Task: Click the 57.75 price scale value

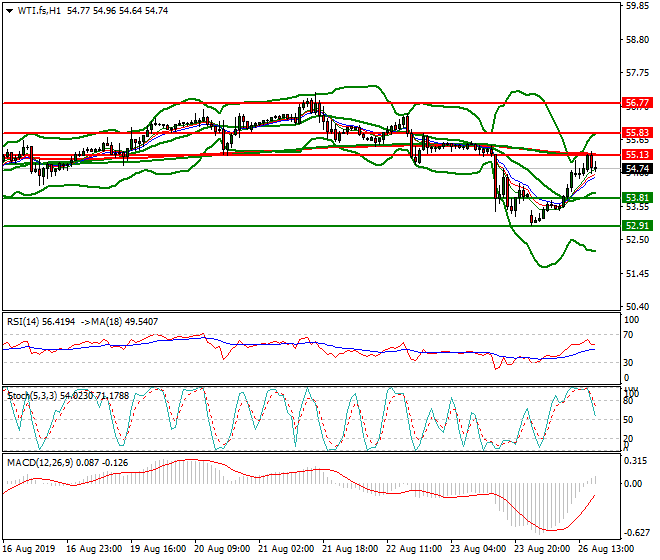Action: [637, 73]
